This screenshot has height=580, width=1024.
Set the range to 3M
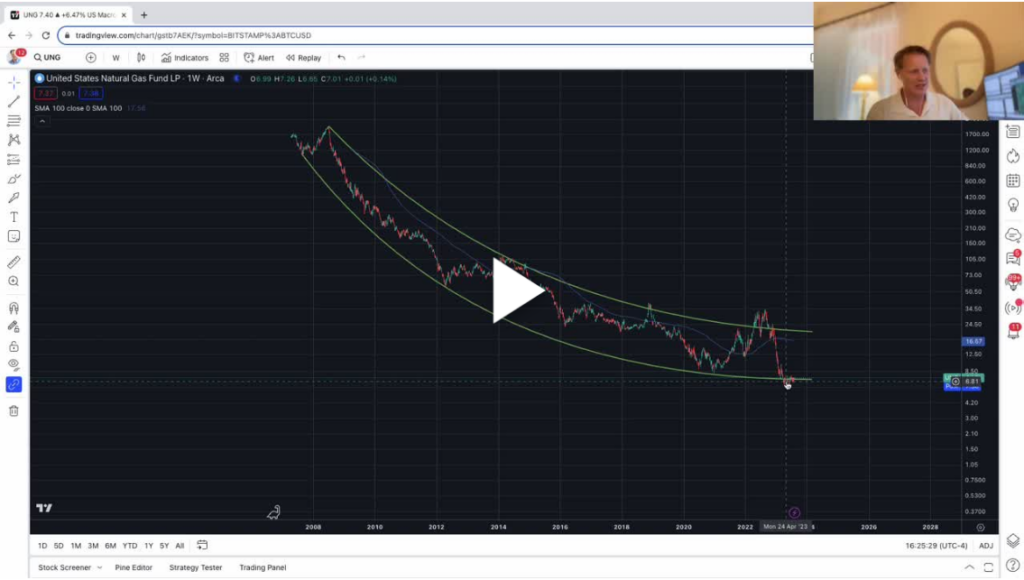[93, 545]
